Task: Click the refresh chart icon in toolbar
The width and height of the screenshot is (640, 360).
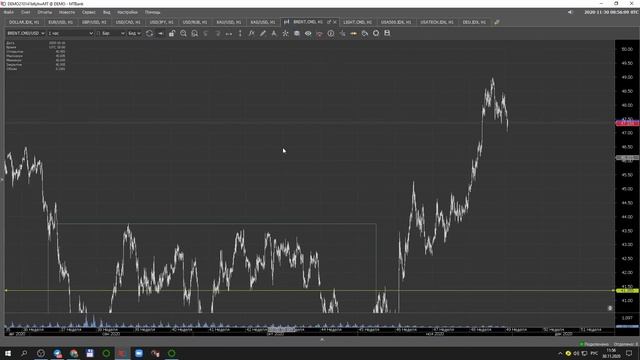Action: point(149,33)
